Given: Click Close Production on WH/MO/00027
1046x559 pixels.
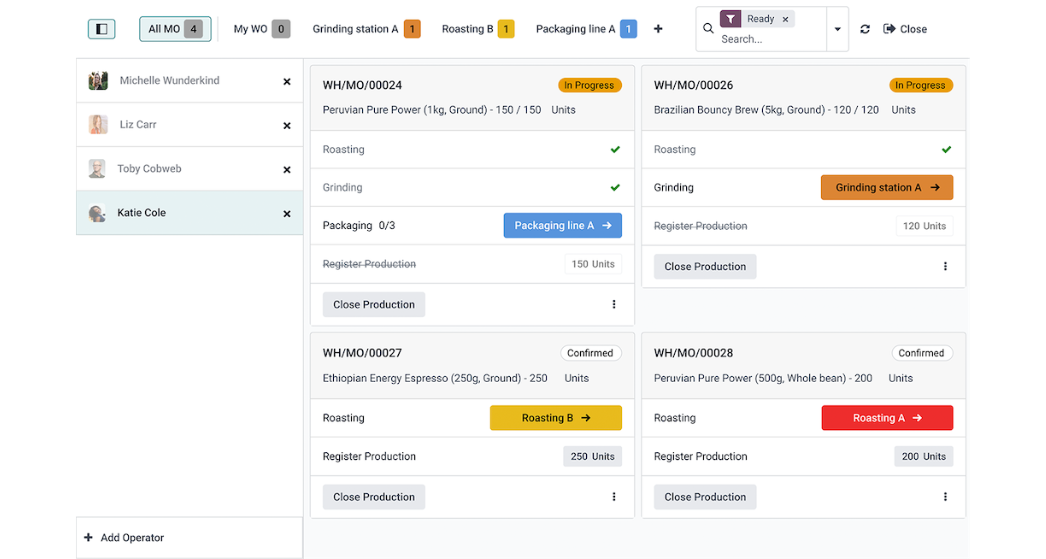Looking at the screenshot, I should coord(374,497).
